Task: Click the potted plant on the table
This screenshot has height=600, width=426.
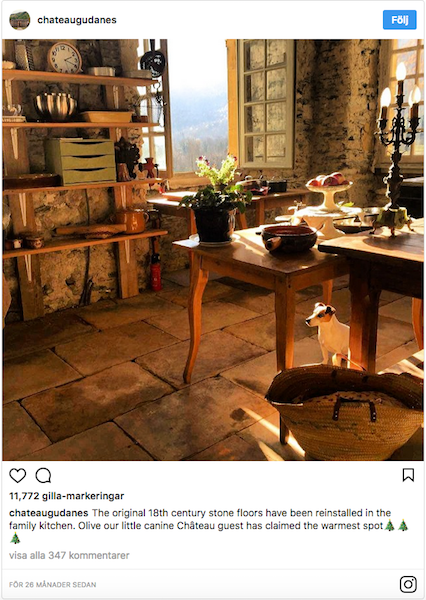Action: click(x=216, y=200)
